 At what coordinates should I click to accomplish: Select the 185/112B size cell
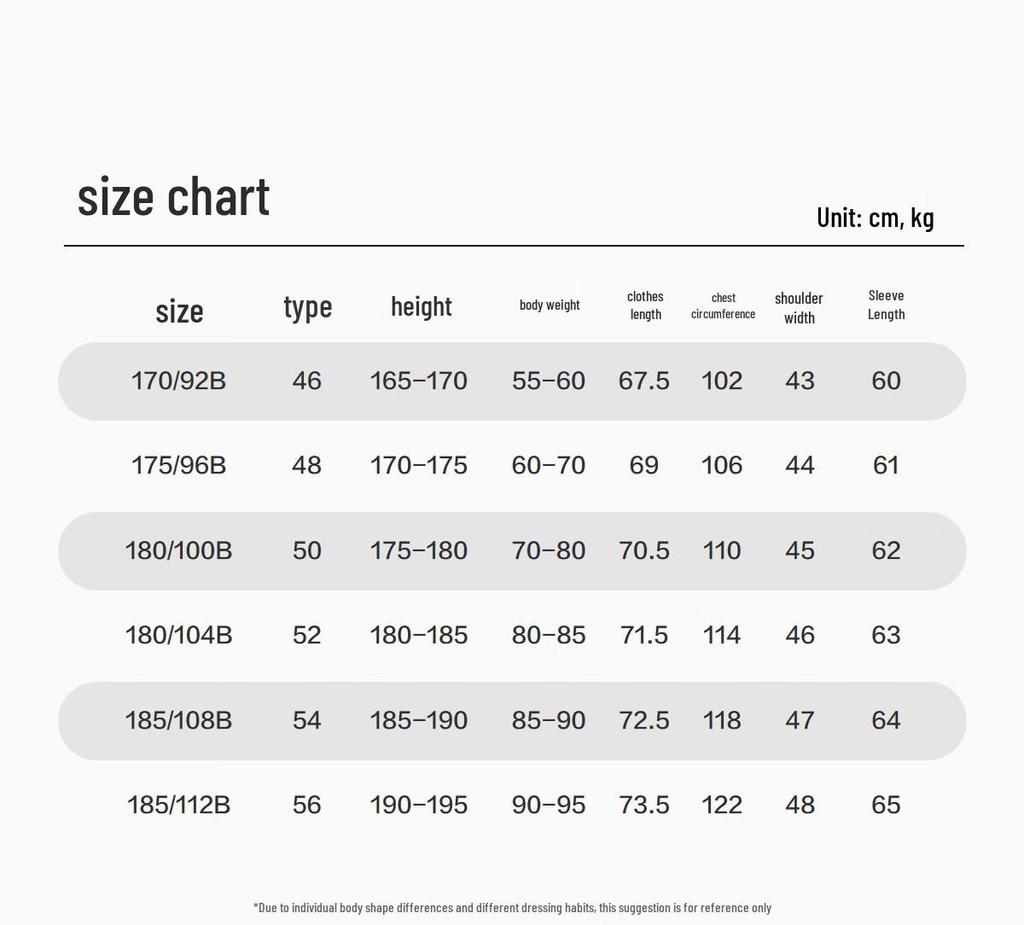click(178, 805)
